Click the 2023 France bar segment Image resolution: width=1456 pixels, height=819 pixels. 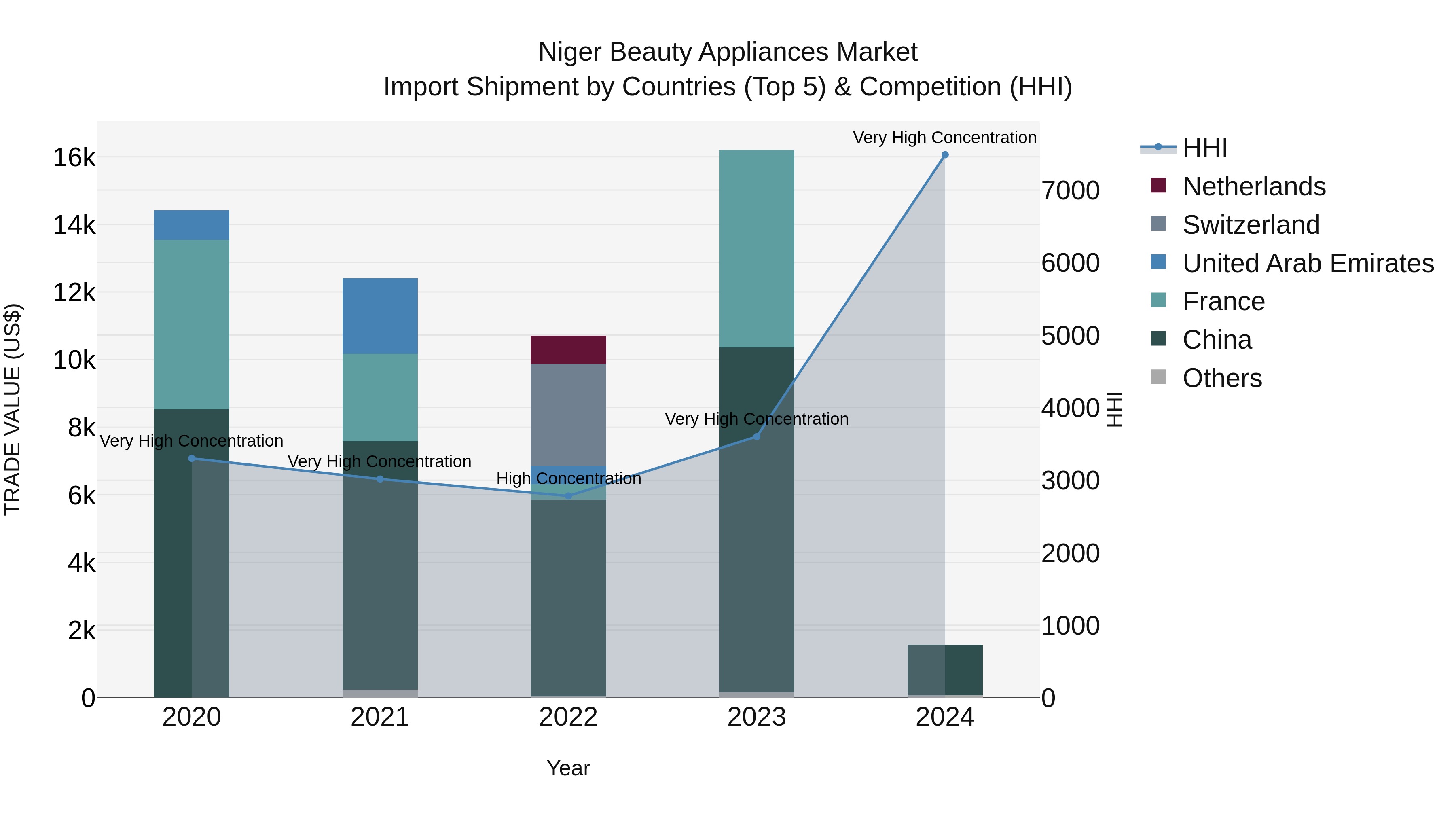pos(757,249)
